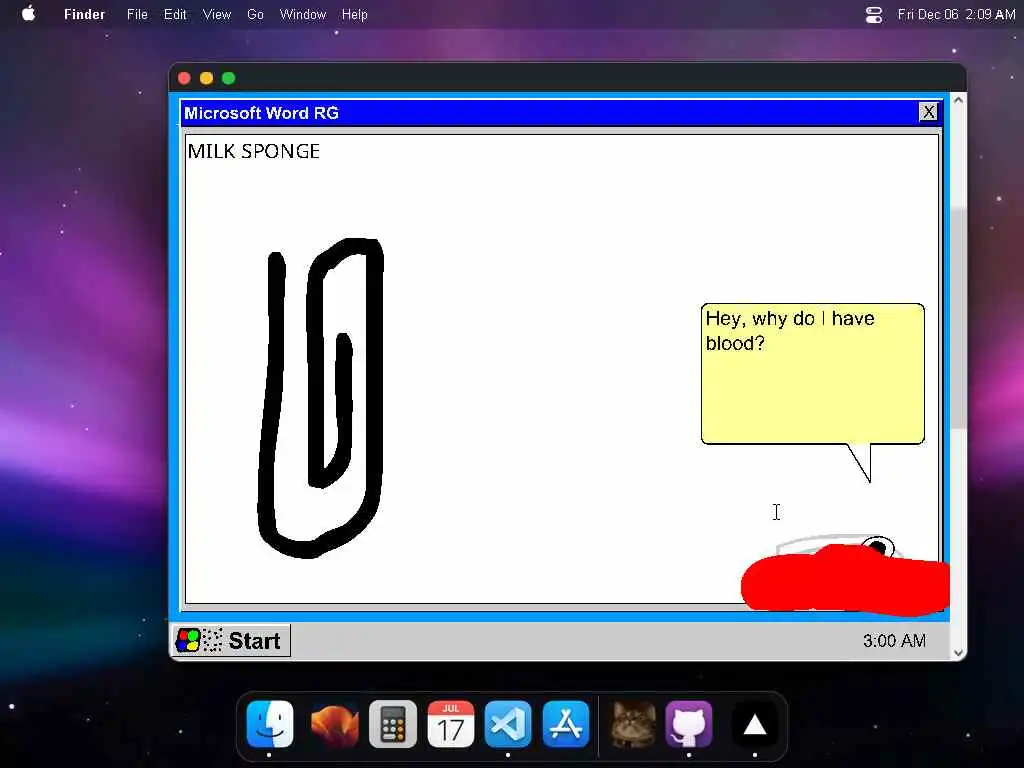Click the 3:00 AM taskbar clock
The height and width of the screenshot is (768, 1024).
(x=894, y=641)
